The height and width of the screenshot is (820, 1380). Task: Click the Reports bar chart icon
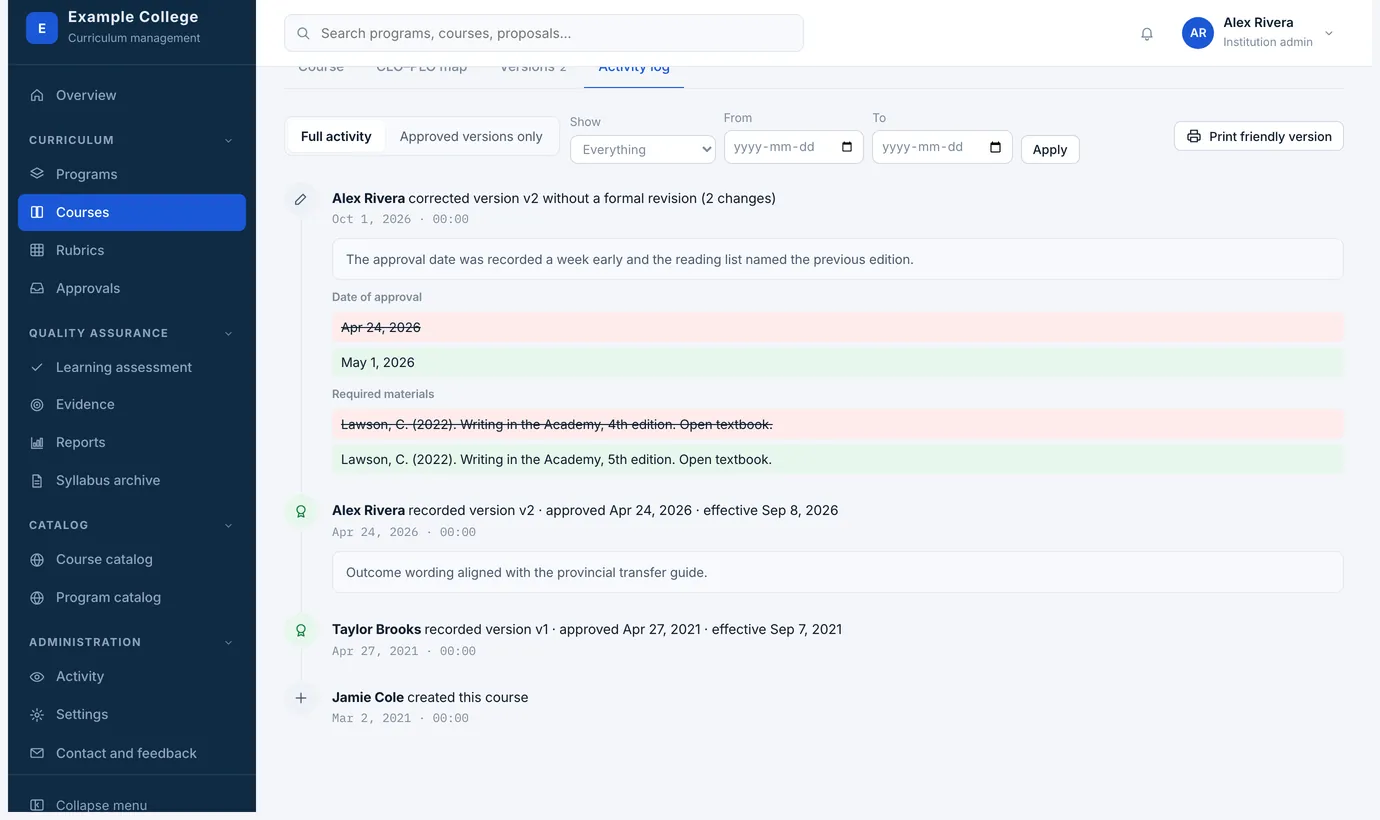(x=37, y=443)
